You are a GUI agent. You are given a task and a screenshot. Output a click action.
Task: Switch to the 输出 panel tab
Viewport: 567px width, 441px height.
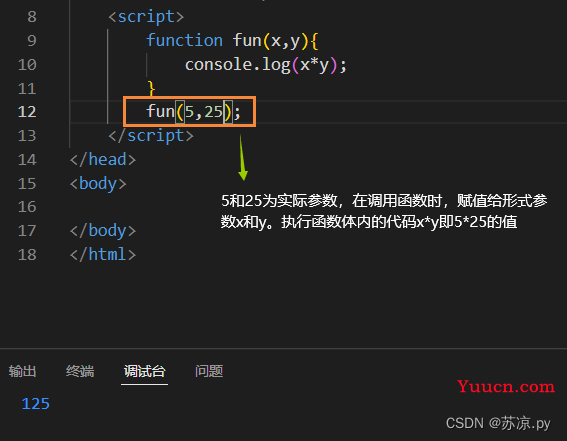click(x=22, y=371)
